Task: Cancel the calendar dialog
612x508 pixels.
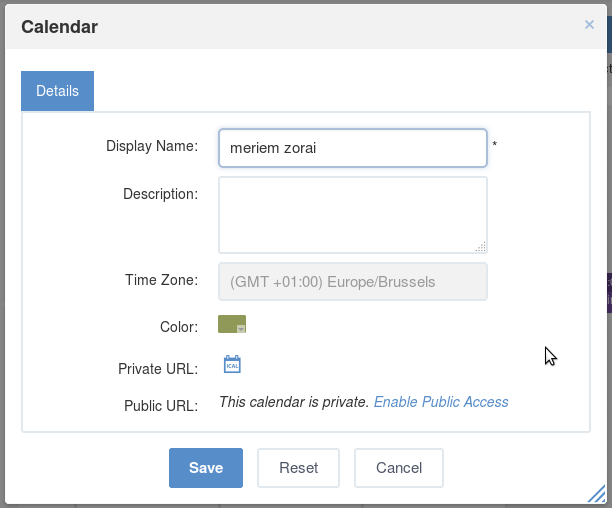Action: click(399, 468)
